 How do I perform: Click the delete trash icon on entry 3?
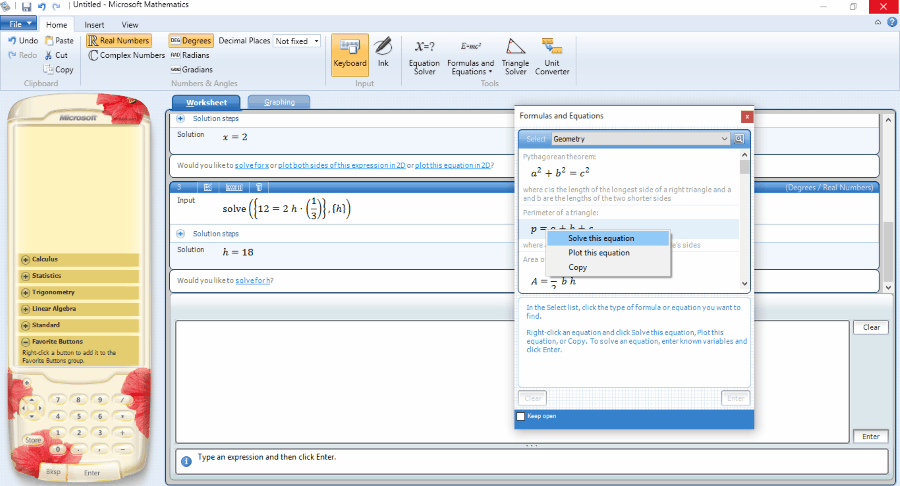click(259, 187)
